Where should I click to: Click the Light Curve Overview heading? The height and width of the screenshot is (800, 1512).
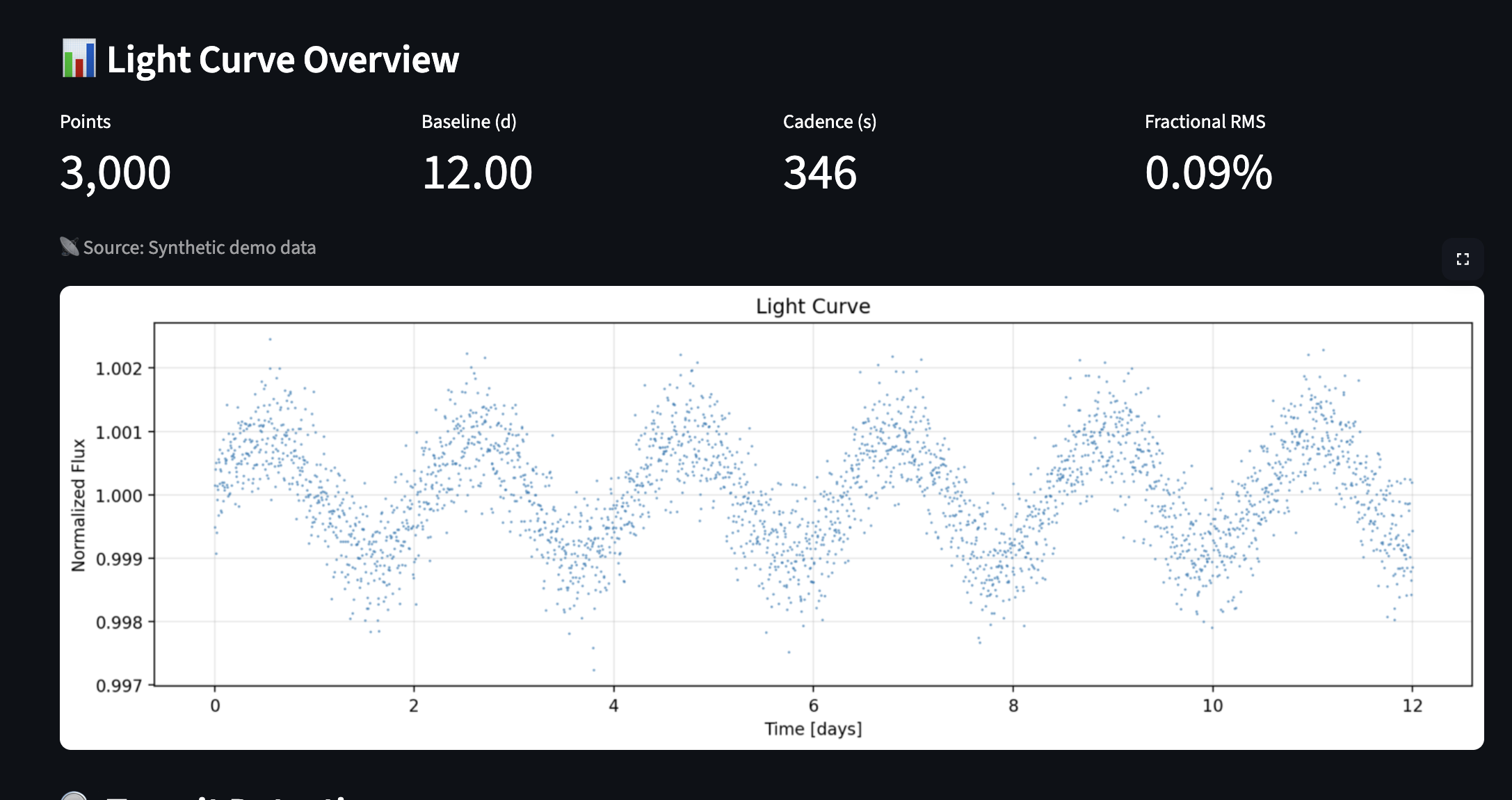282,60
